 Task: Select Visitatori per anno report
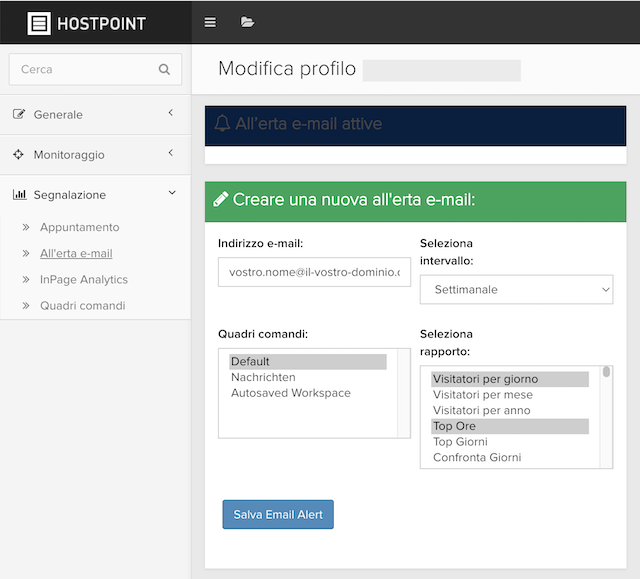click(x=510, y=410)
